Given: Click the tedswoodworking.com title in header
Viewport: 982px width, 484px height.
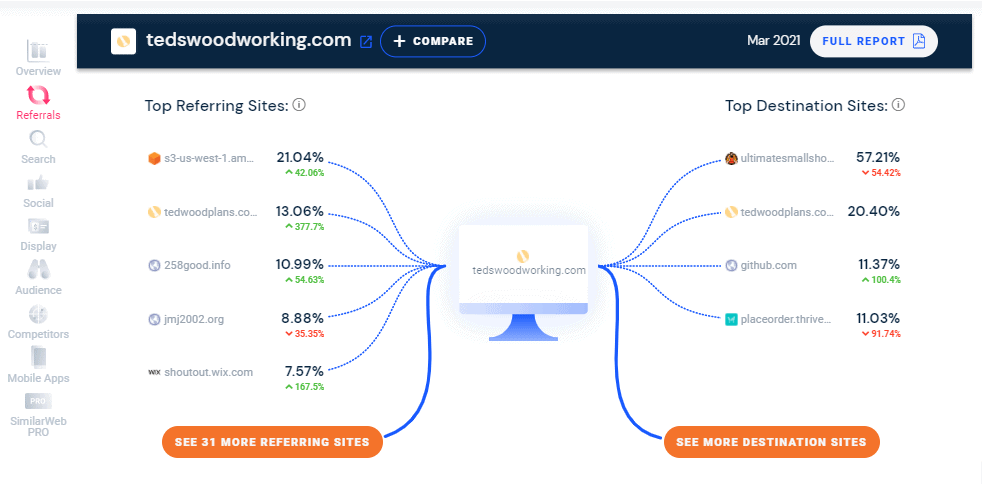Looking at the screenshot, I should click(x=249, y=40).
